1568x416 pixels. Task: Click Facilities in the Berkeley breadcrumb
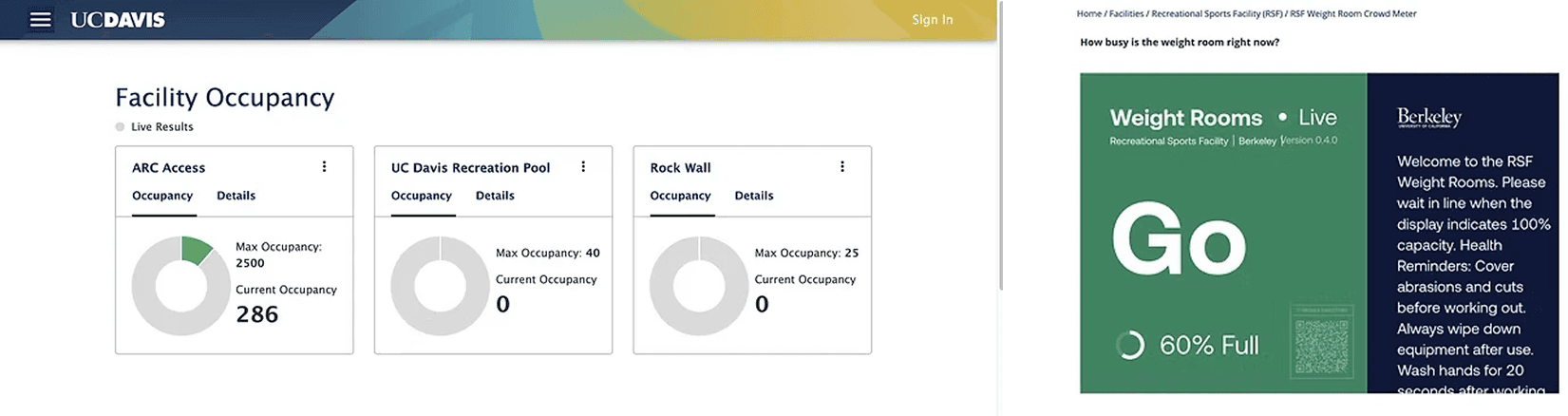click(1126, 14)
